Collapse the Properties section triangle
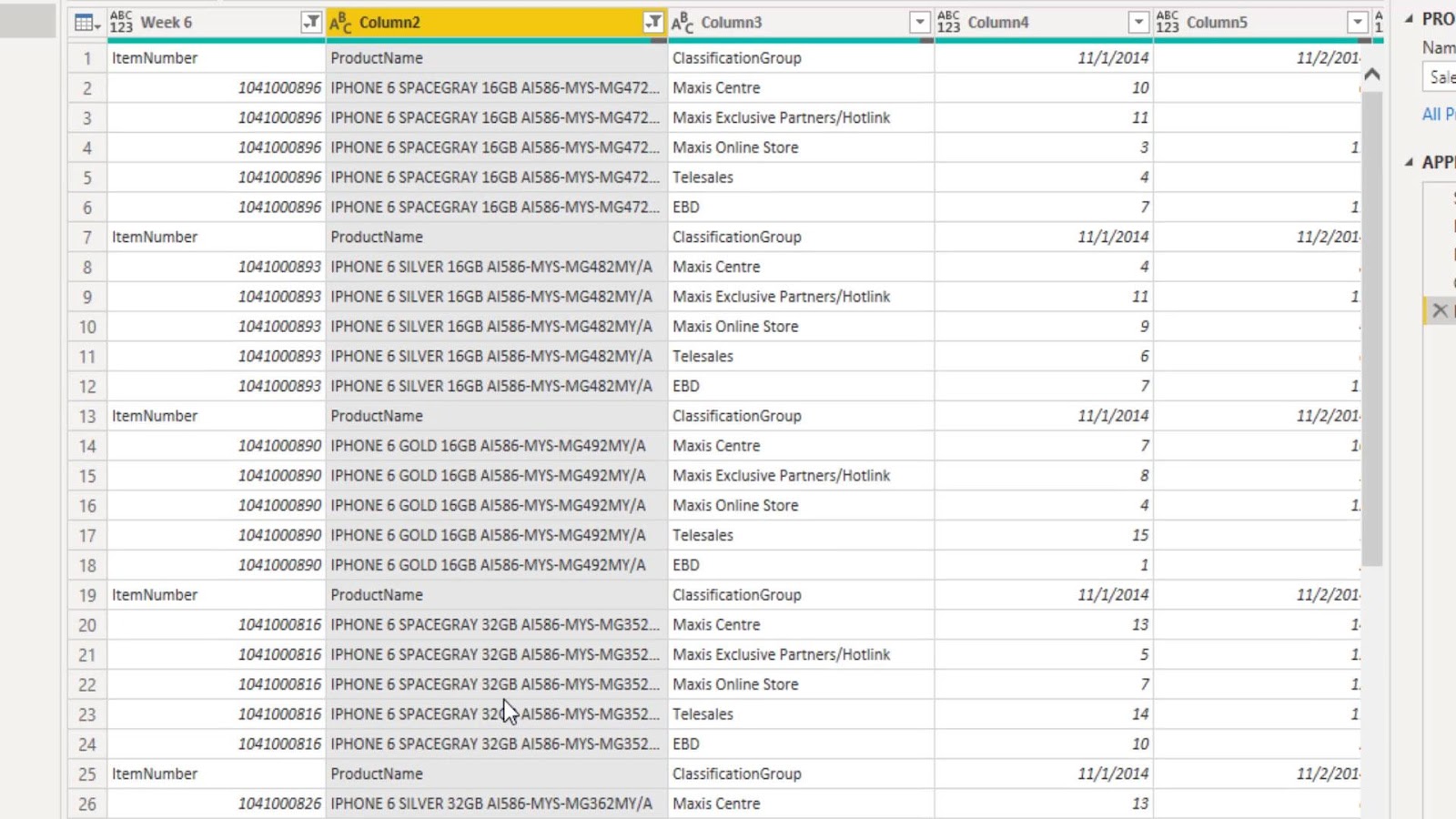 click(x=1409, y=18)
